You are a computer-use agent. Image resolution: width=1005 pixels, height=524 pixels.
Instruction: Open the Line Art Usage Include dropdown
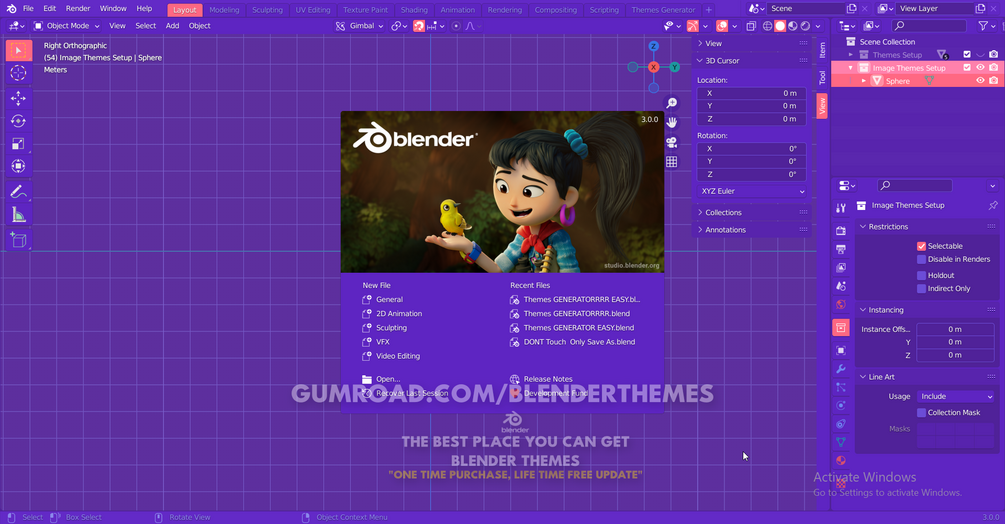(955, 397)
